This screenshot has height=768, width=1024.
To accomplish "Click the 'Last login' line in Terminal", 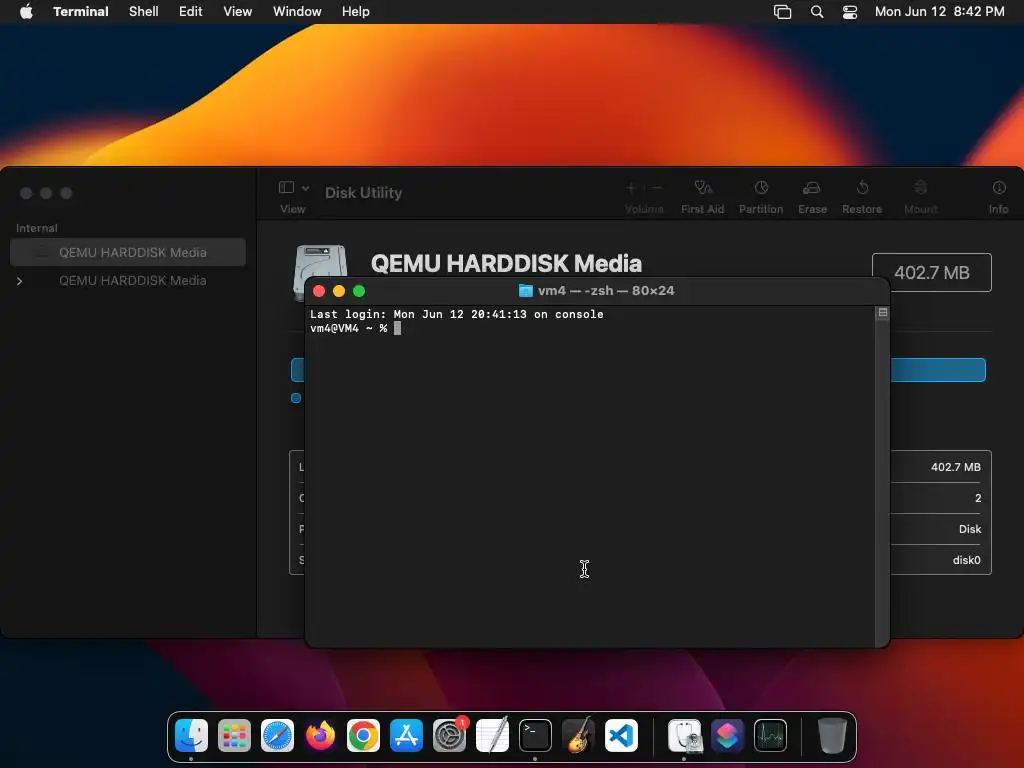I will tap(456, 314).
